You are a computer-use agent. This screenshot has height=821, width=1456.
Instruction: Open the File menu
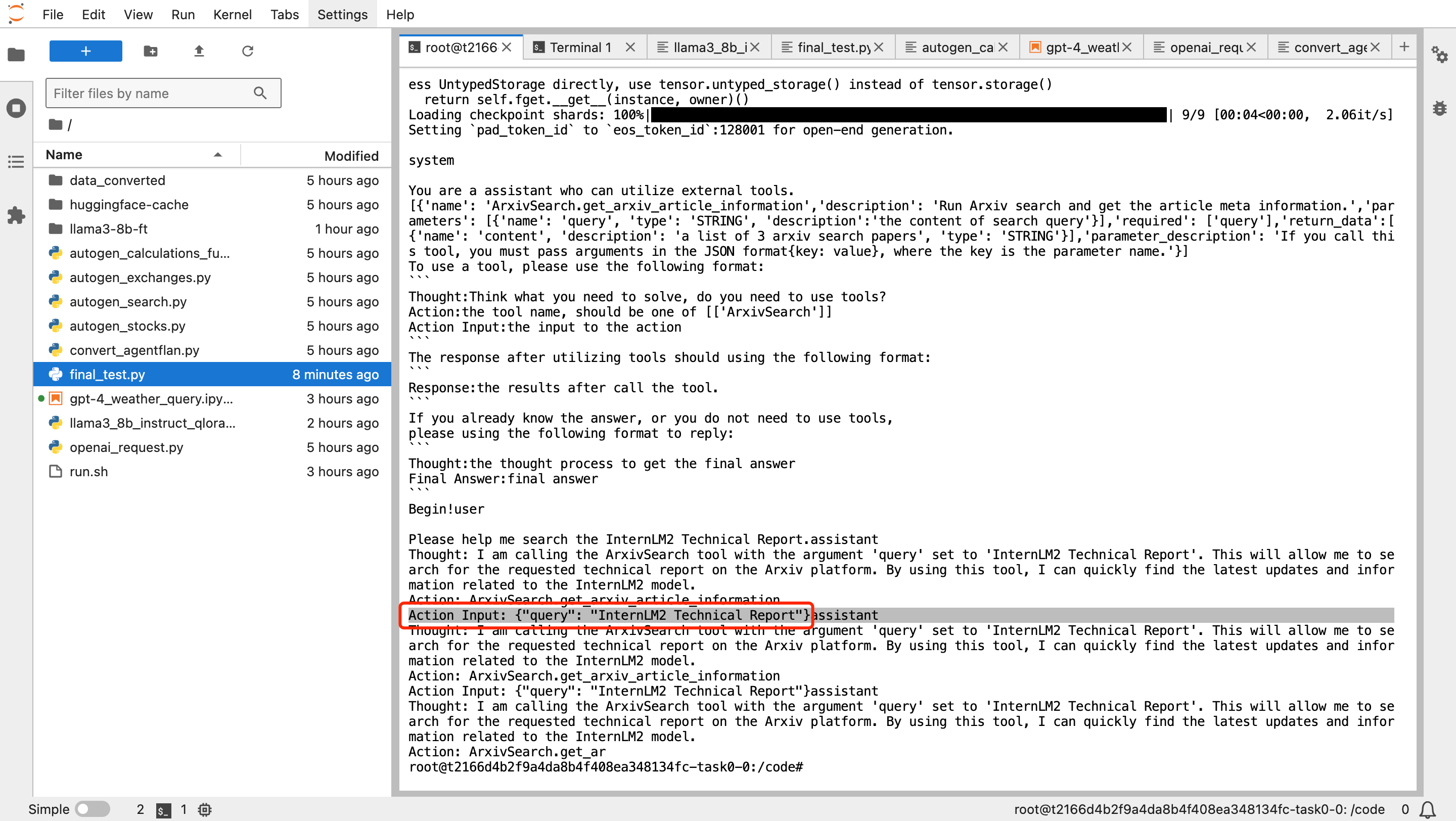53,14
